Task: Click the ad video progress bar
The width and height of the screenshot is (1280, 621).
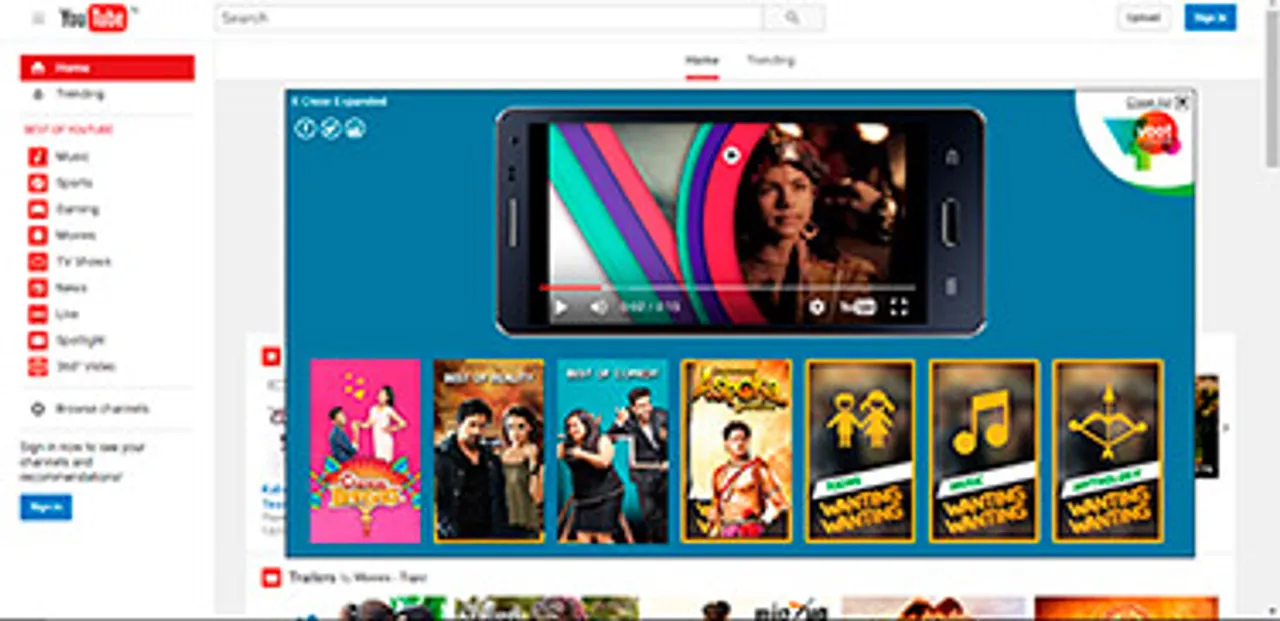Action: 727,287
